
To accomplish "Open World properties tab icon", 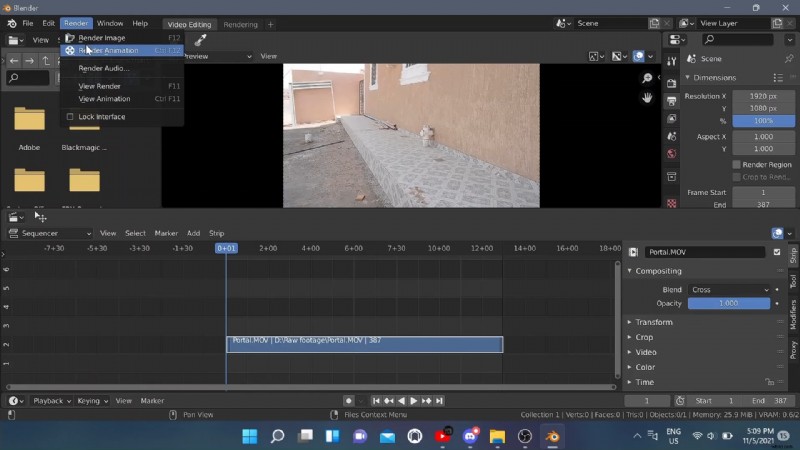I will [x=671, y=154].
